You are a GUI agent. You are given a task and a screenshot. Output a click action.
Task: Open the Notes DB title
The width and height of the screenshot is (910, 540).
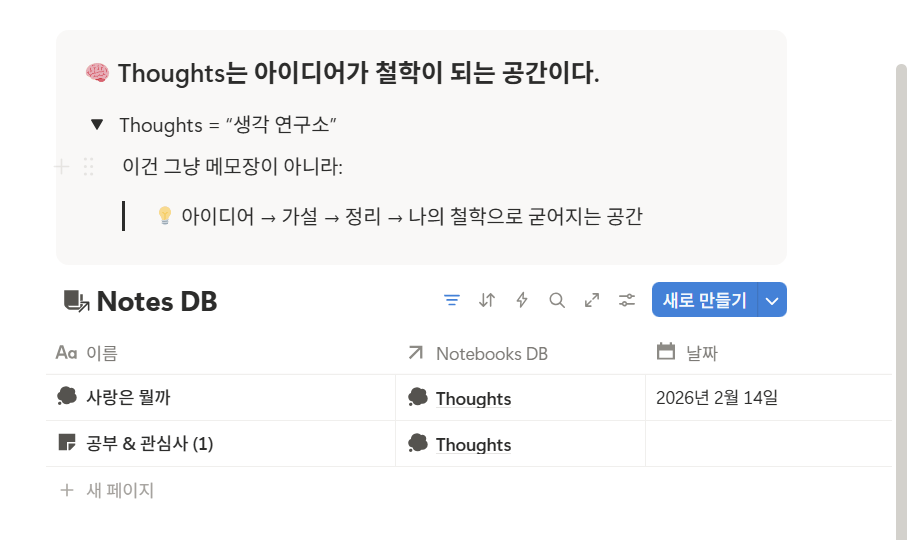156,301
